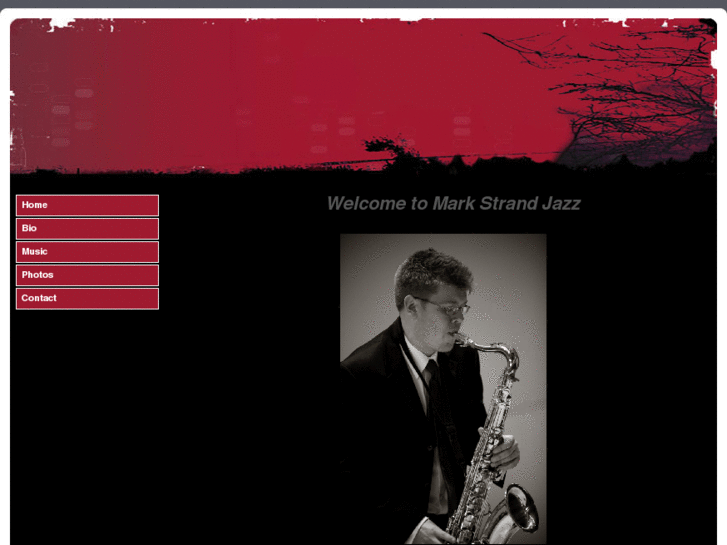727x545 pixels.
Task: View the Photos page
Action: [87, 275]
